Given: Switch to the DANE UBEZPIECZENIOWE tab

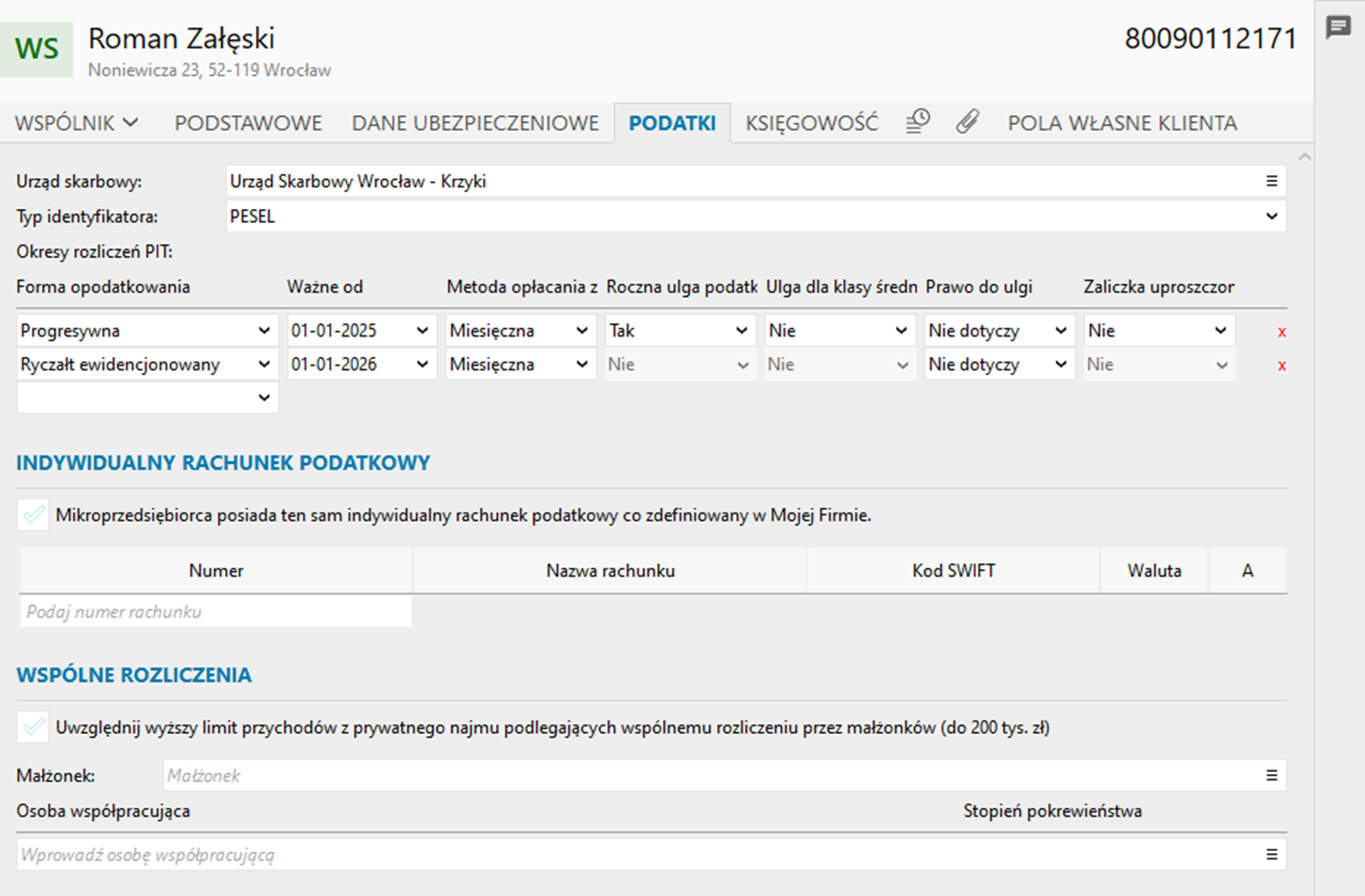Looking at the screenshot, I should (475, 123).
